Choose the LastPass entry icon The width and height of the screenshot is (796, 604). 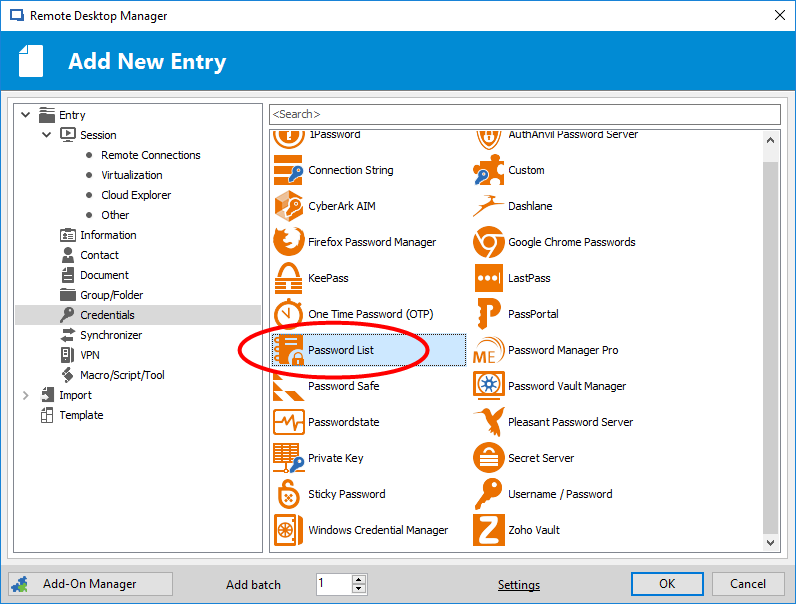(x=488, y=278)
